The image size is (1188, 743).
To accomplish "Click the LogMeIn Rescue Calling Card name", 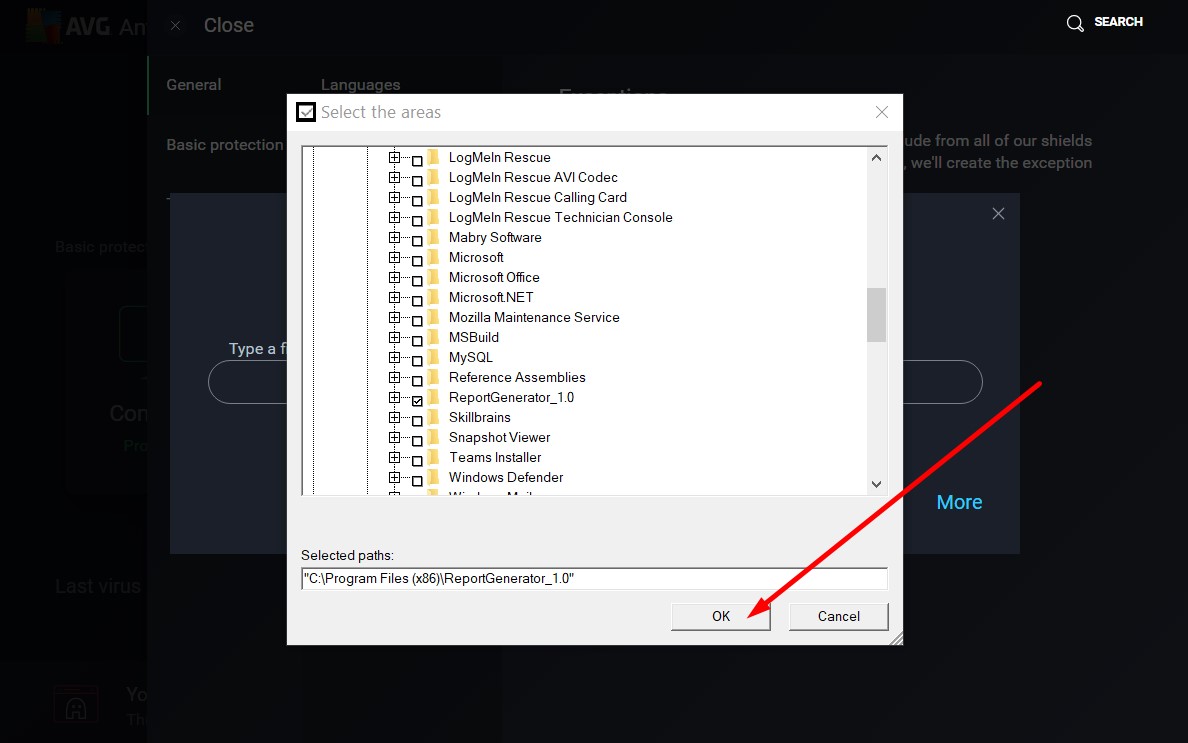I will 538,198.
